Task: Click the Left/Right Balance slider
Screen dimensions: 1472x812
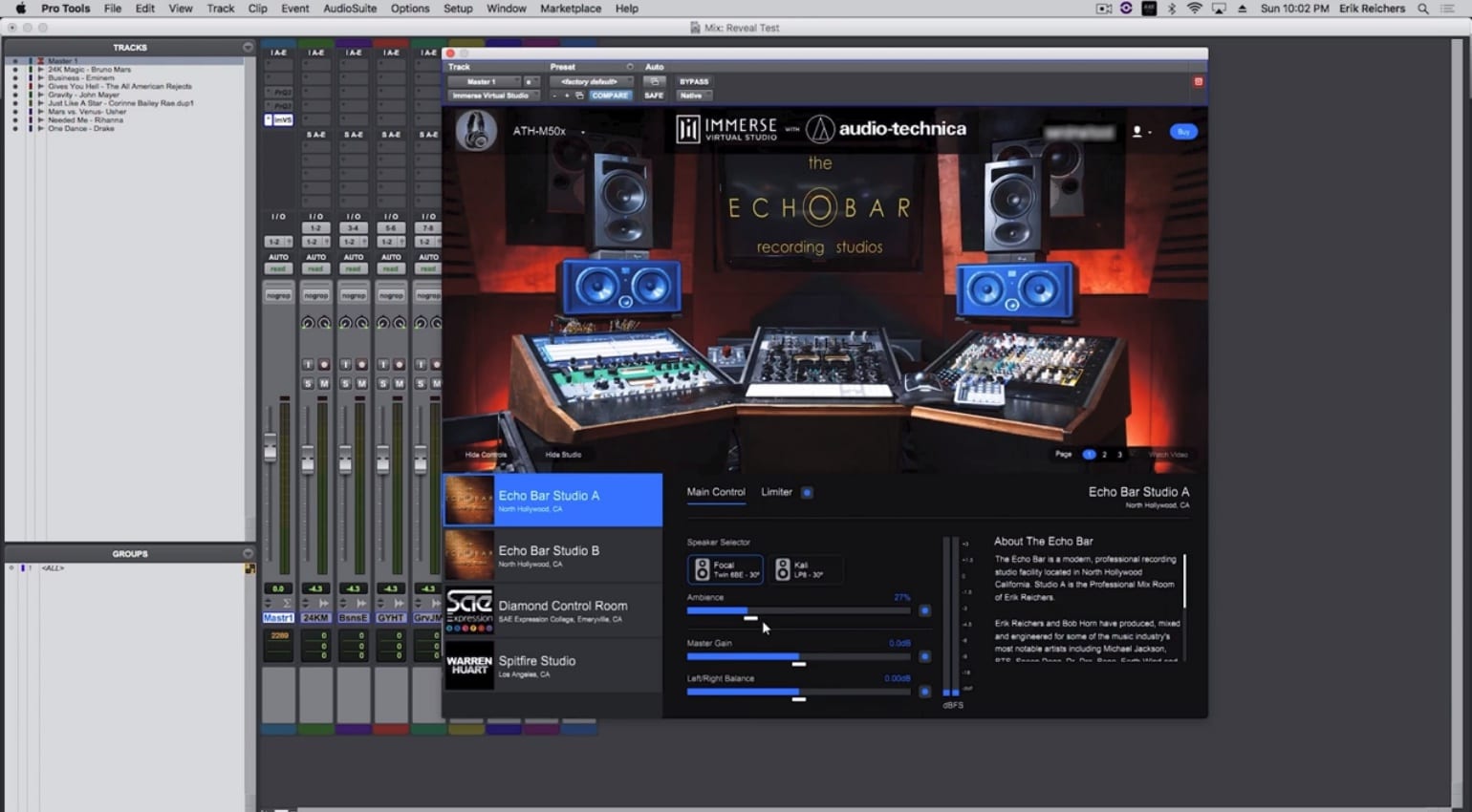Action: pyautogui.click(x=798, y=692)
